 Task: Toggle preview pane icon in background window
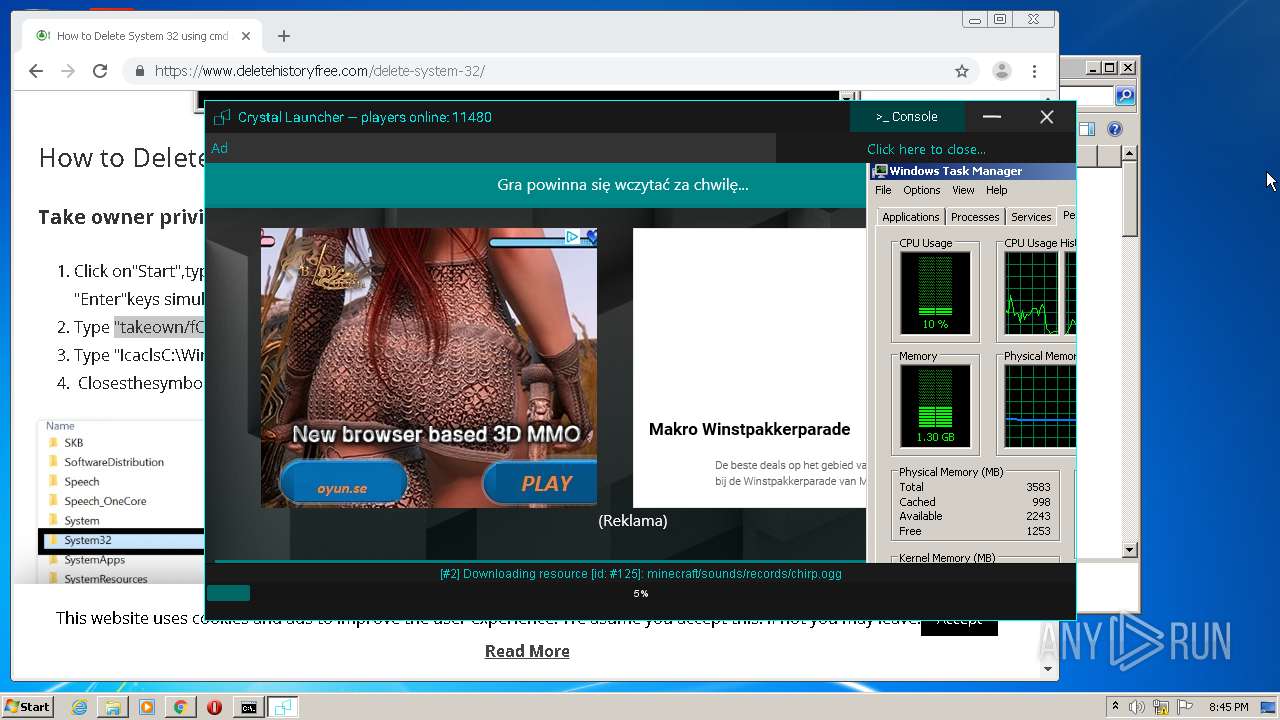(1088, 129)
